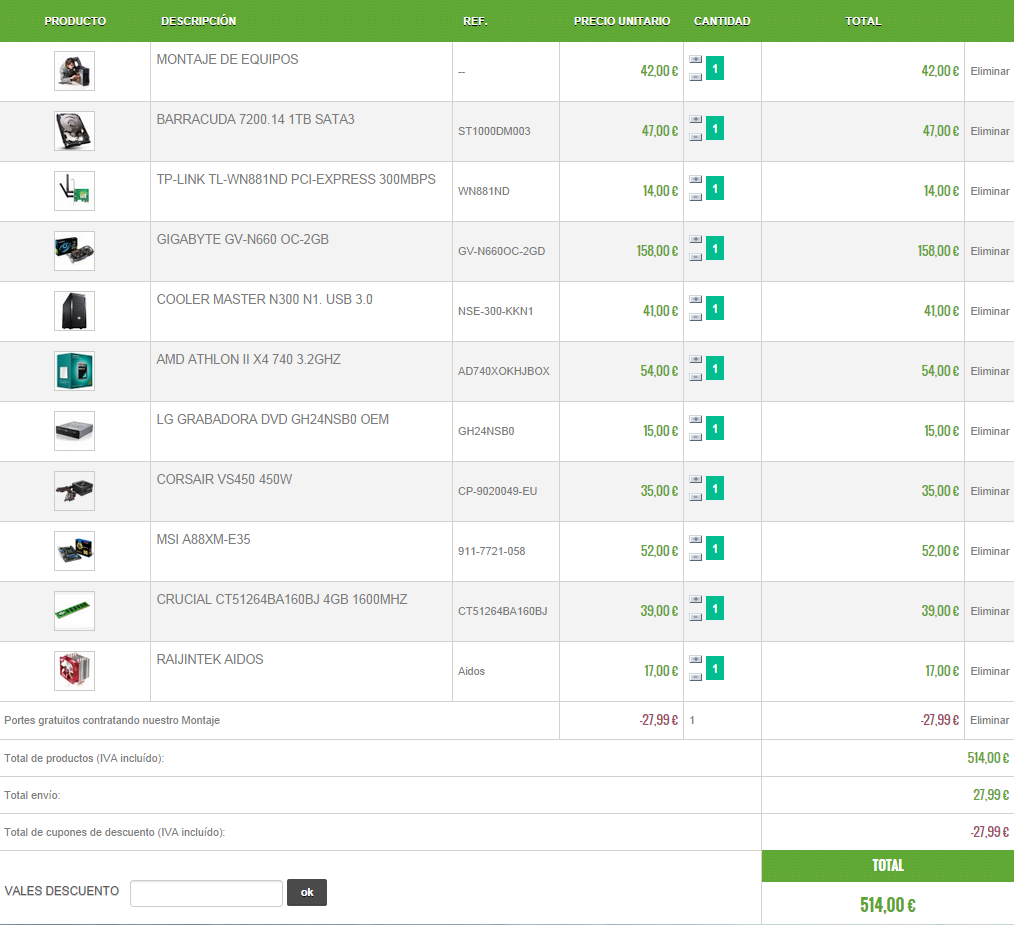Image resolution: width=1014 pixels, height=925 pixels.
Task: Open the Crucial RAM module thumbnail
Action: (74, 611)
